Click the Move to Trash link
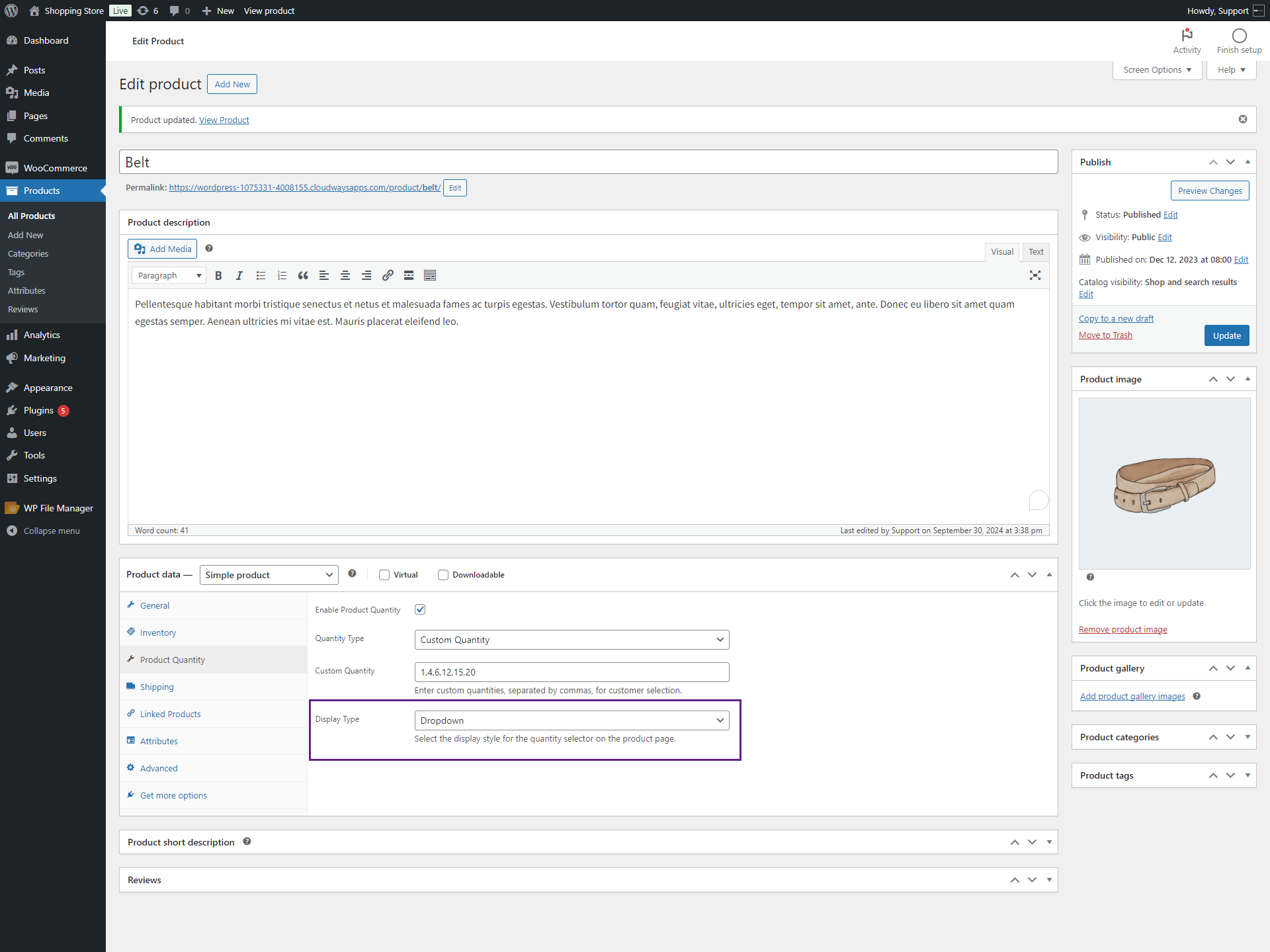This screenshot has width=1270, height=952. pos(1105,335)
